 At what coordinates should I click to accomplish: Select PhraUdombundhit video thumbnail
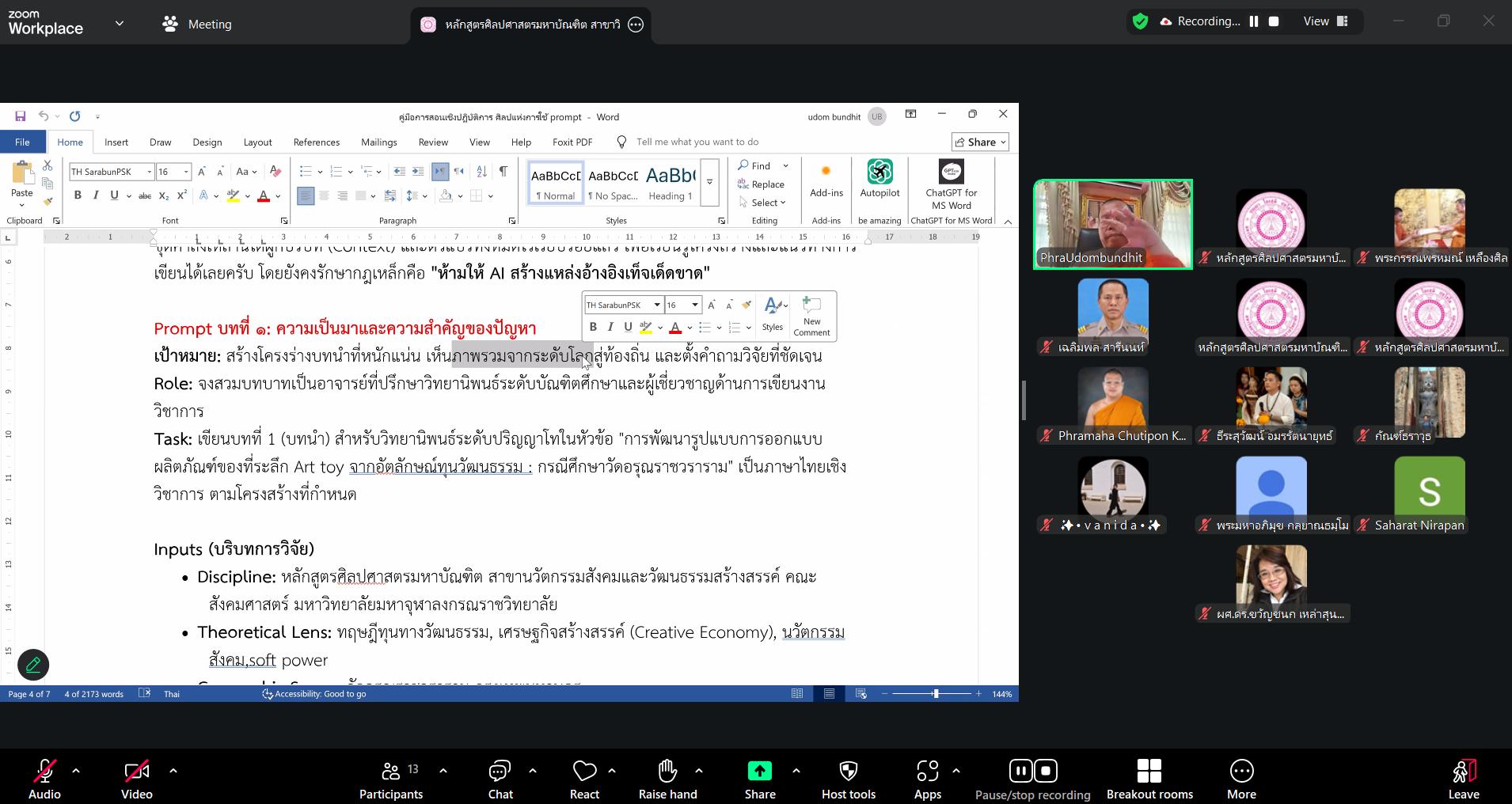[x=1112, y=224]
